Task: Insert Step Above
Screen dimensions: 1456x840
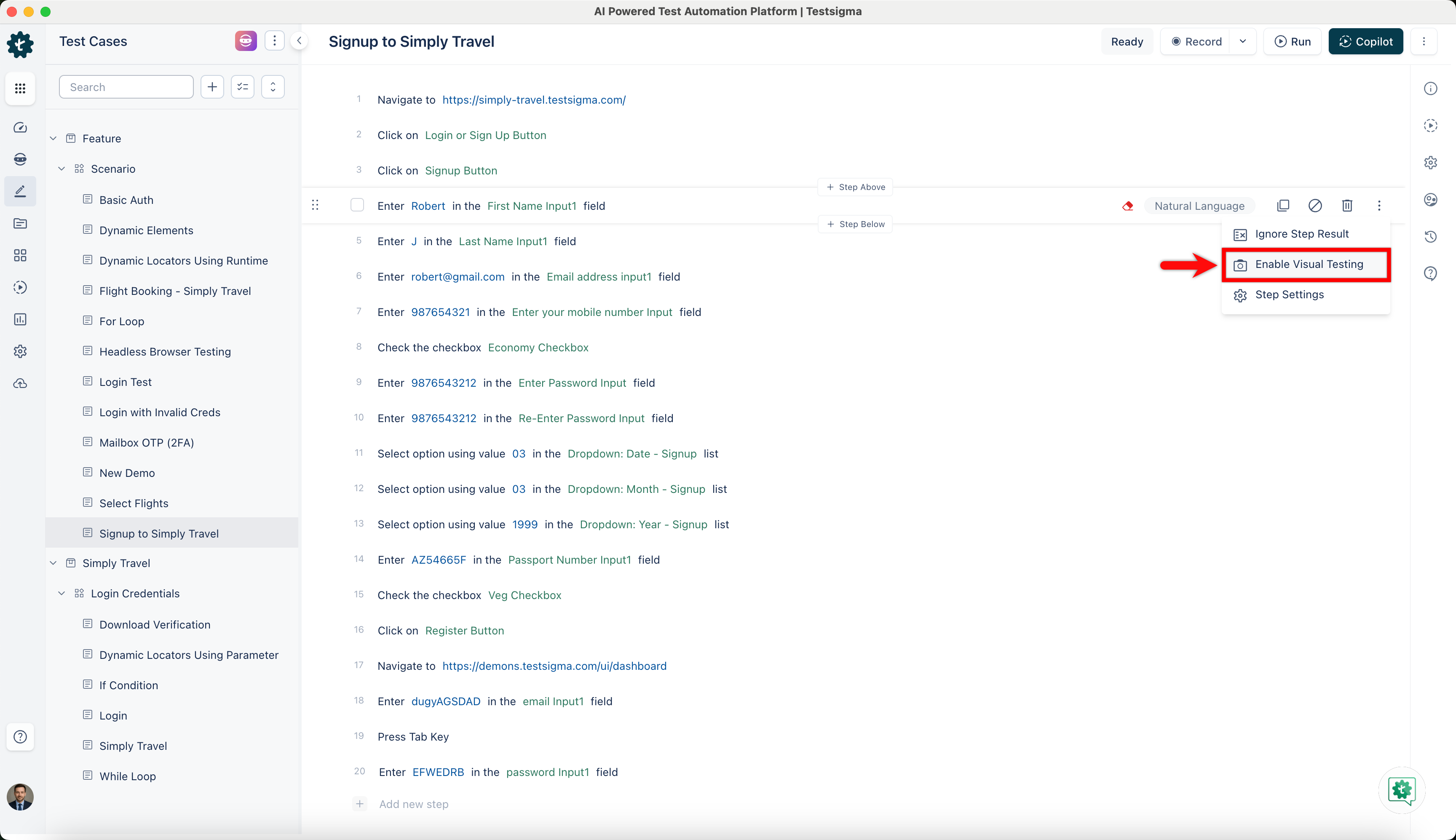Action: point(856,187)
